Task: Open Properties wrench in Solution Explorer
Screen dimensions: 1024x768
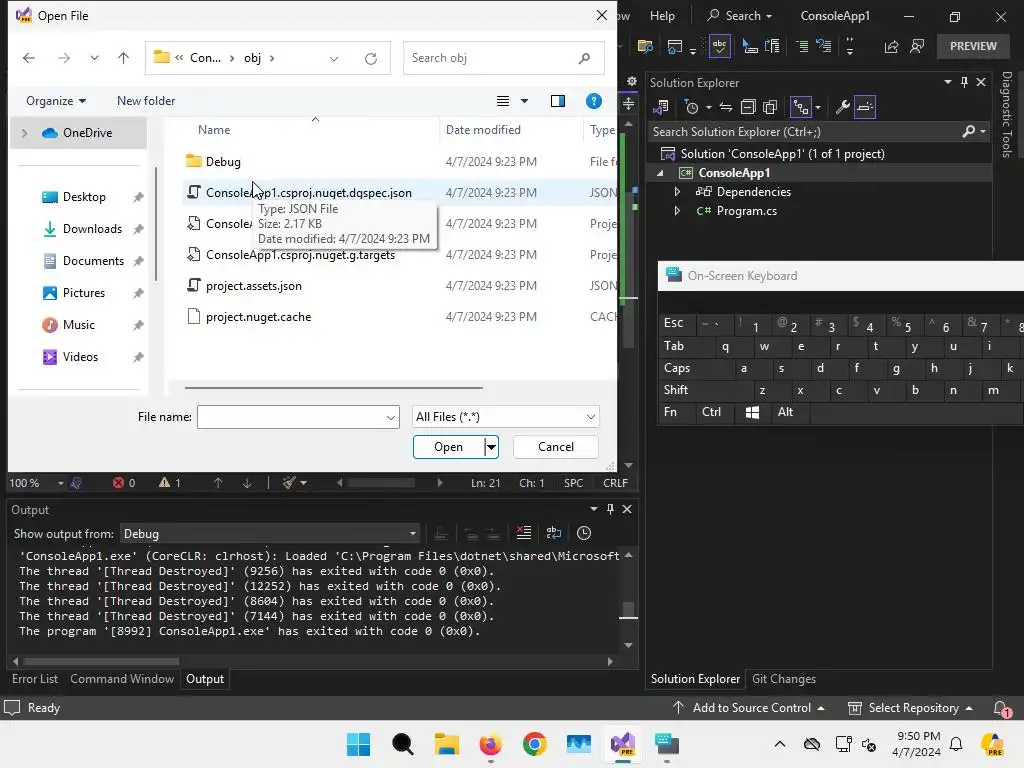Action: tap(842, 107)
